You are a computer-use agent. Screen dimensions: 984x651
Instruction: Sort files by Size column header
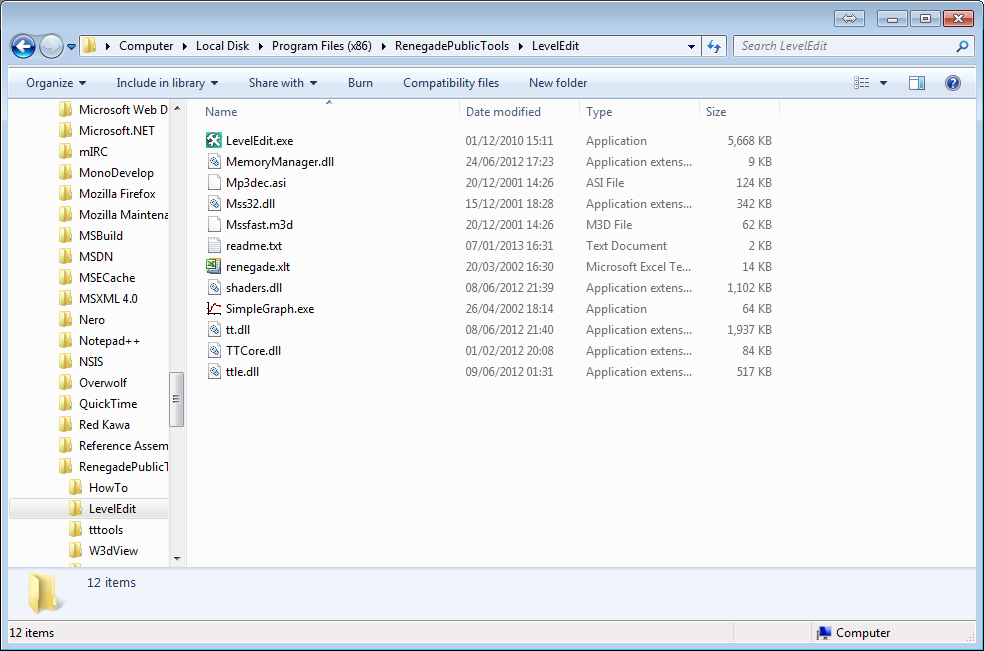(x=716, y=112)
